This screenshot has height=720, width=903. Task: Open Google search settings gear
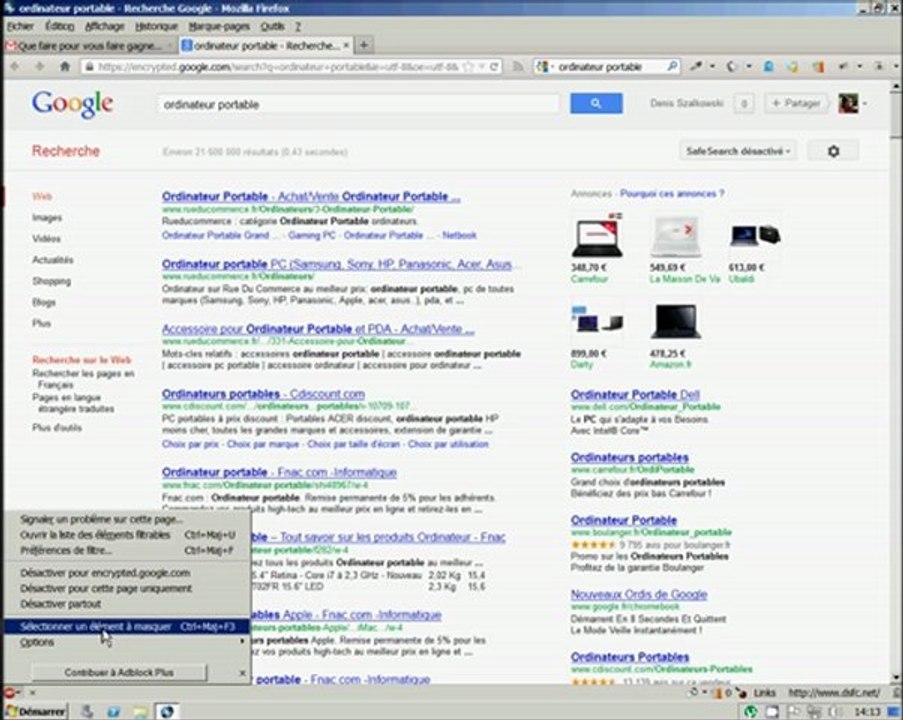click(x=833, y=151)
